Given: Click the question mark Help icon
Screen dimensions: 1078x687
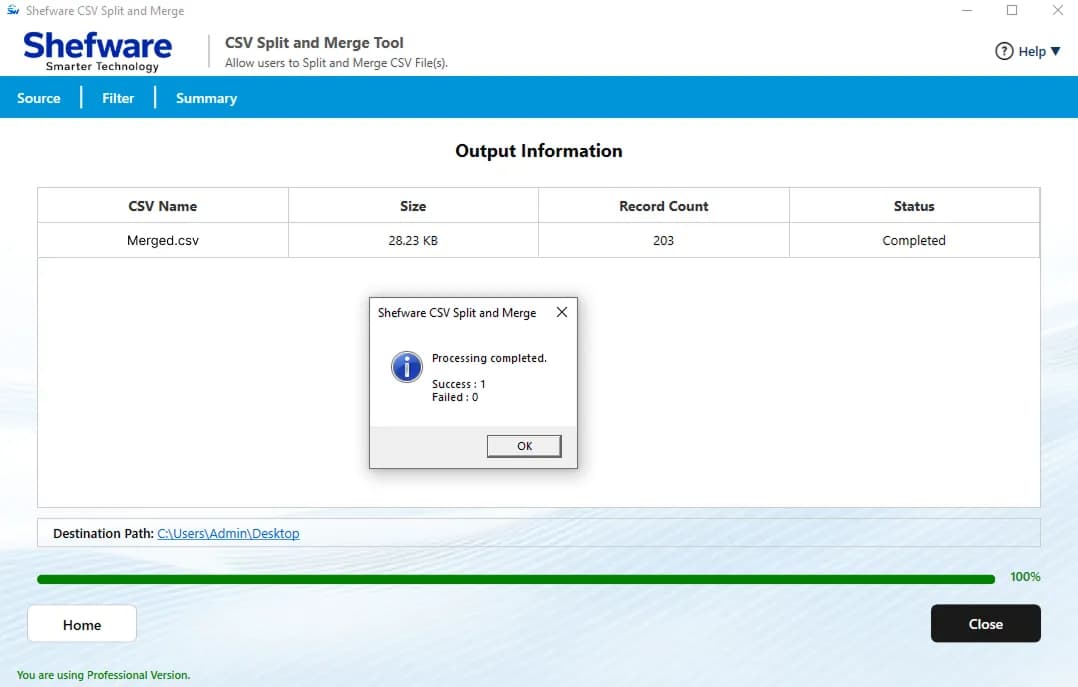Looking at the screenshot, I should coord(1004,51).
